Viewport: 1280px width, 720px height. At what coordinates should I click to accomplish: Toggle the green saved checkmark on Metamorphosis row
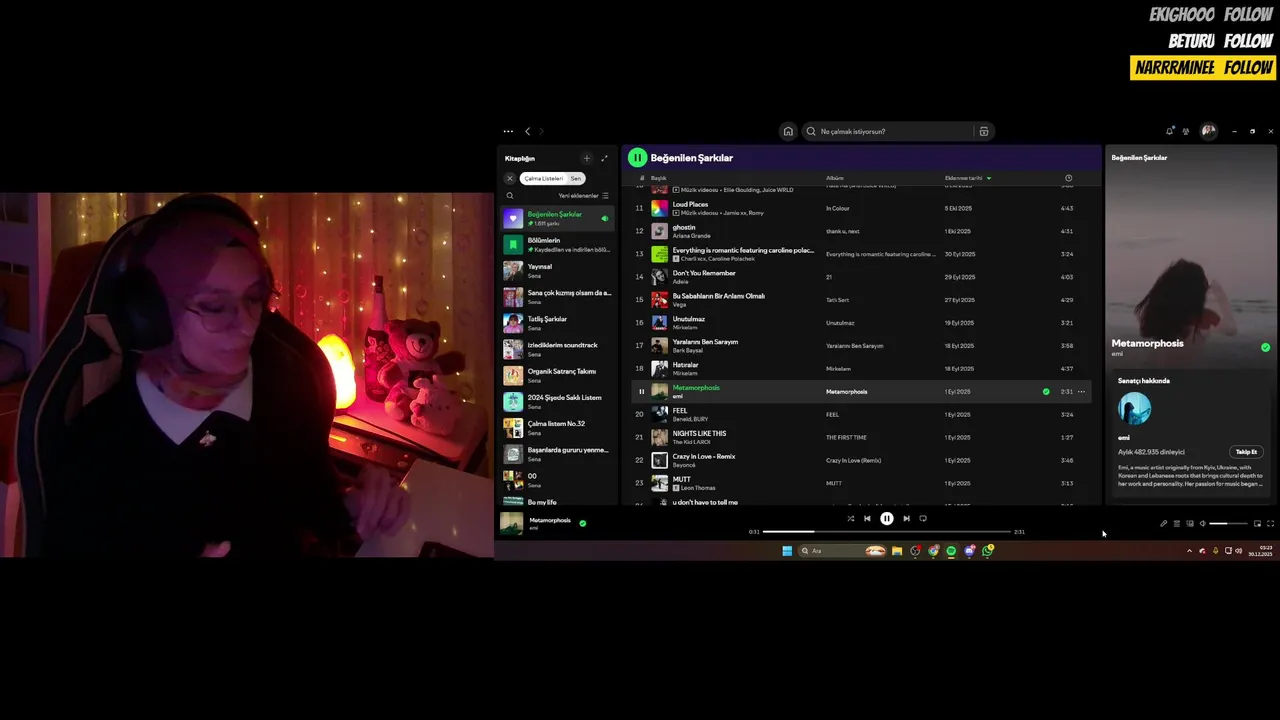coord(1046,392)
